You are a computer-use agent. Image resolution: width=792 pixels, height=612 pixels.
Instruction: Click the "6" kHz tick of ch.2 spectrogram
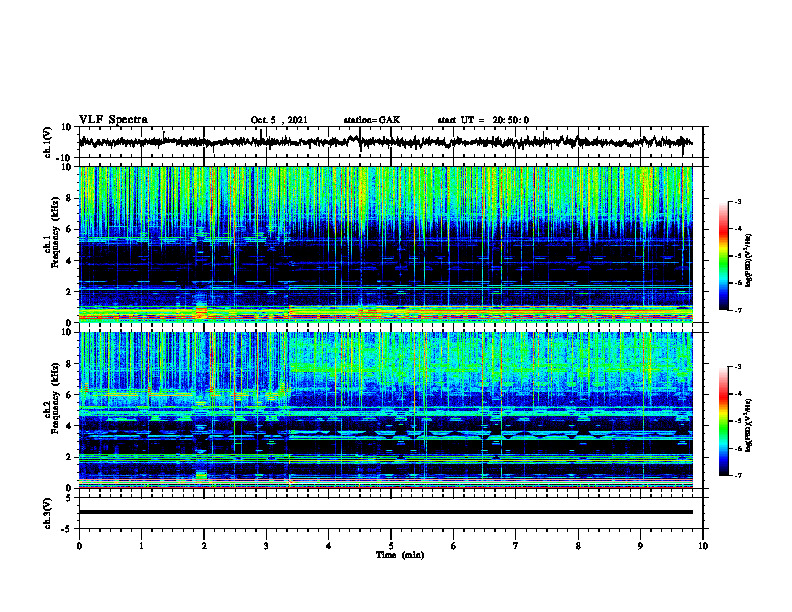coord(69,395)
